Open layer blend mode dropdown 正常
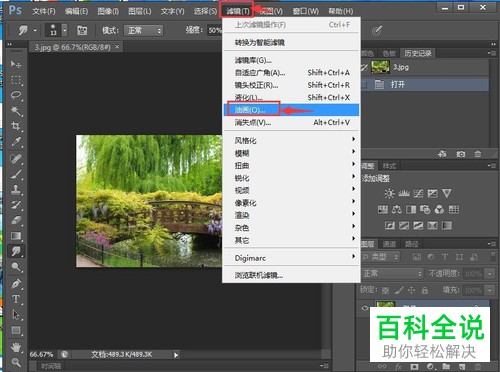This screenshot has height=372, width=500. tap(392, 274)
